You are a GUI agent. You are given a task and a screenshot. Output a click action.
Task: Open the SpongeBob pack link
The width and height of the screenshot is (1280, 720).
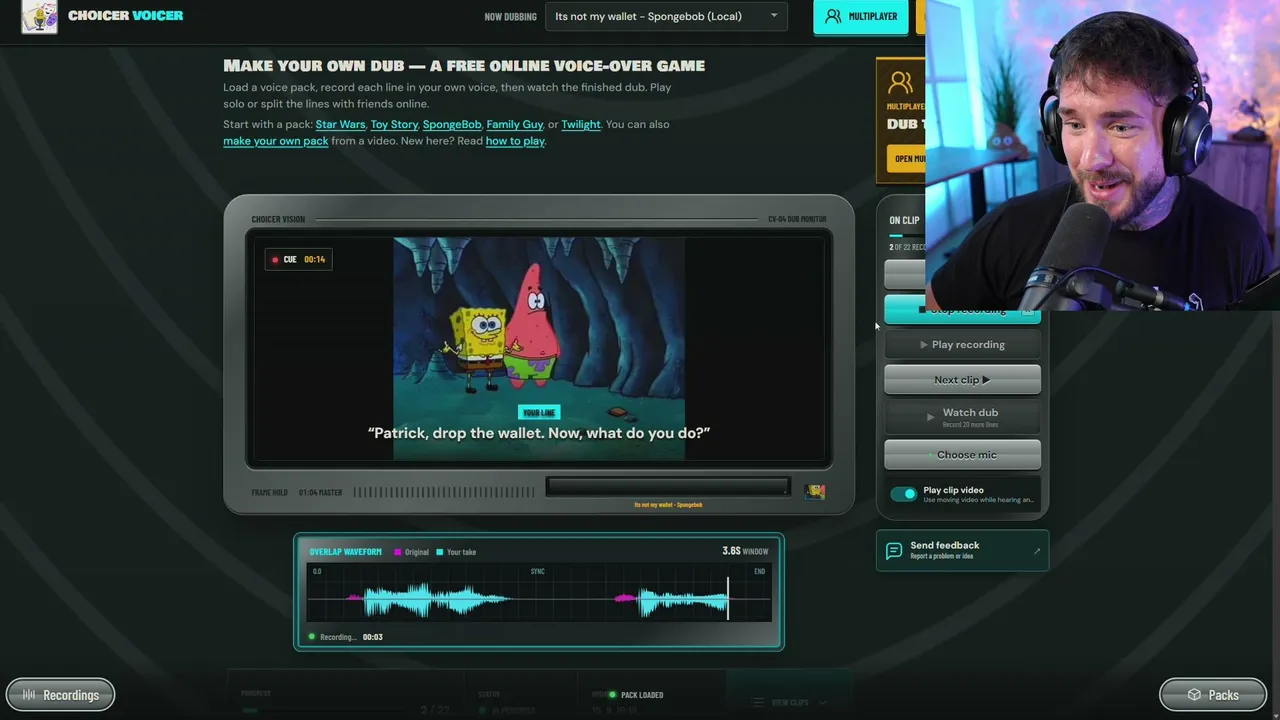452,125
